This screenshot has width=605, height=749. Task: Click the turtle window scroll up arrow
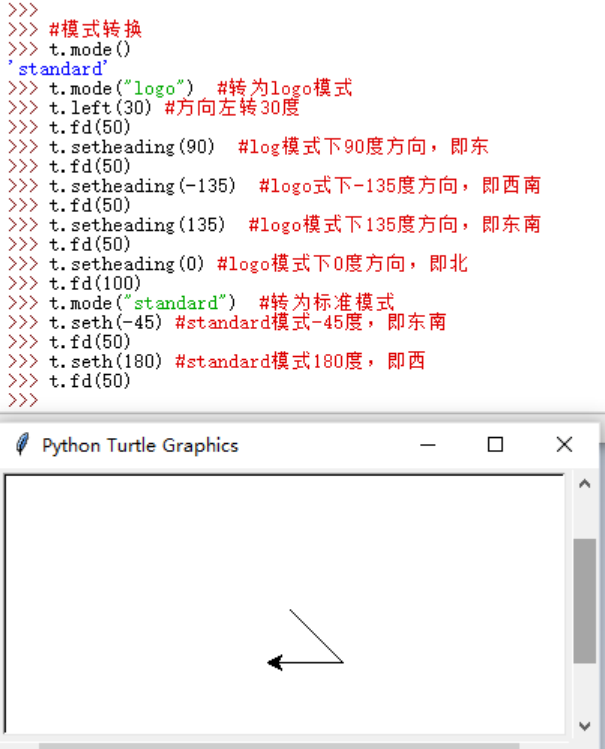coord(584,484)
